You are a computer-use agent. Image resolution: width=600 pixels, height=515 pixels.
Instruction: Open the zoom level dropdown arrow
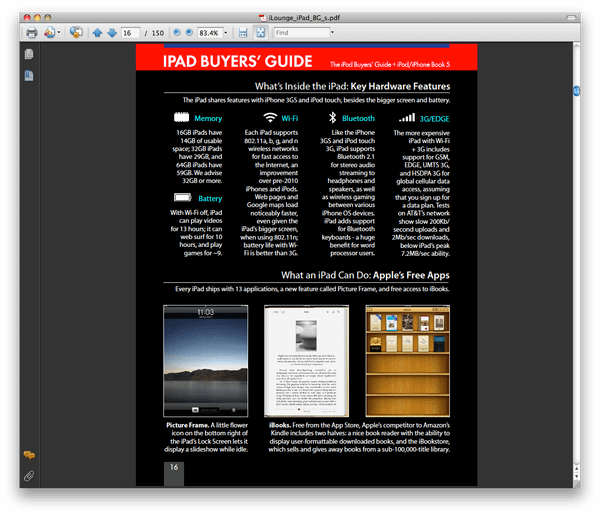(226, 33)
